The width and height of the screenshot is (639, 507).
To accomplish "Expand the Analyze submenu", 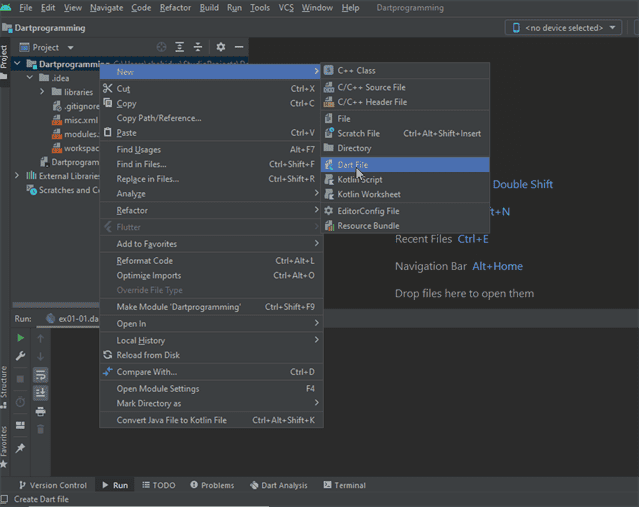I will pos(211,194).
